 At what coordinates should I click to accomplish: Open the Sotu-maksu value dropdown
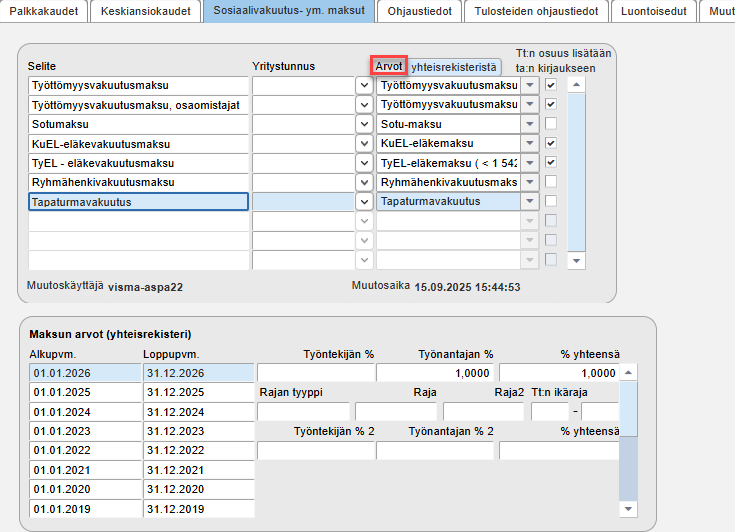[530, 124]
